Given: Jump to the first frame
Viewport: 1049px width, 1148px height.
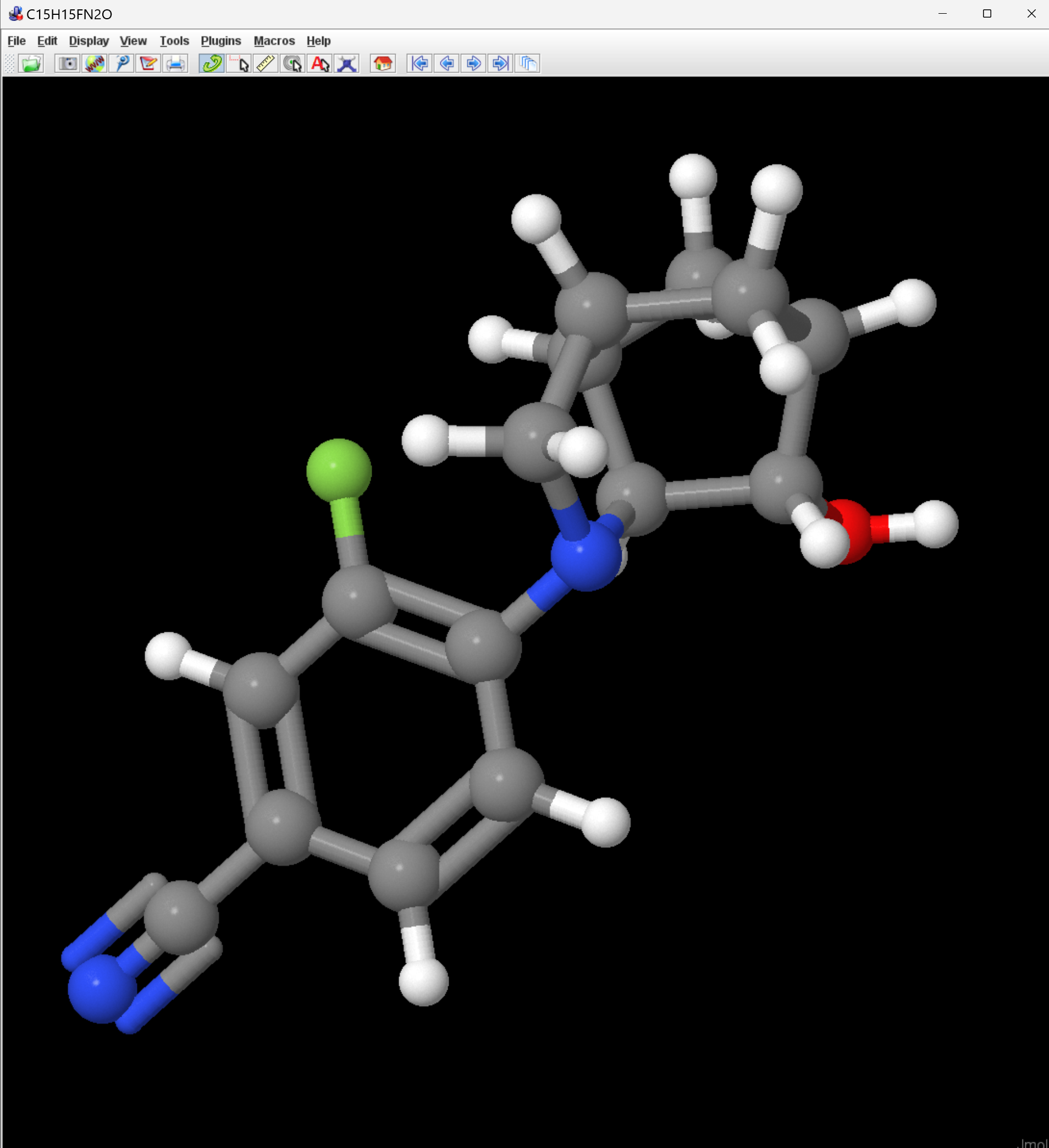Looking at the screenshot, I should [x=419, y=63].
